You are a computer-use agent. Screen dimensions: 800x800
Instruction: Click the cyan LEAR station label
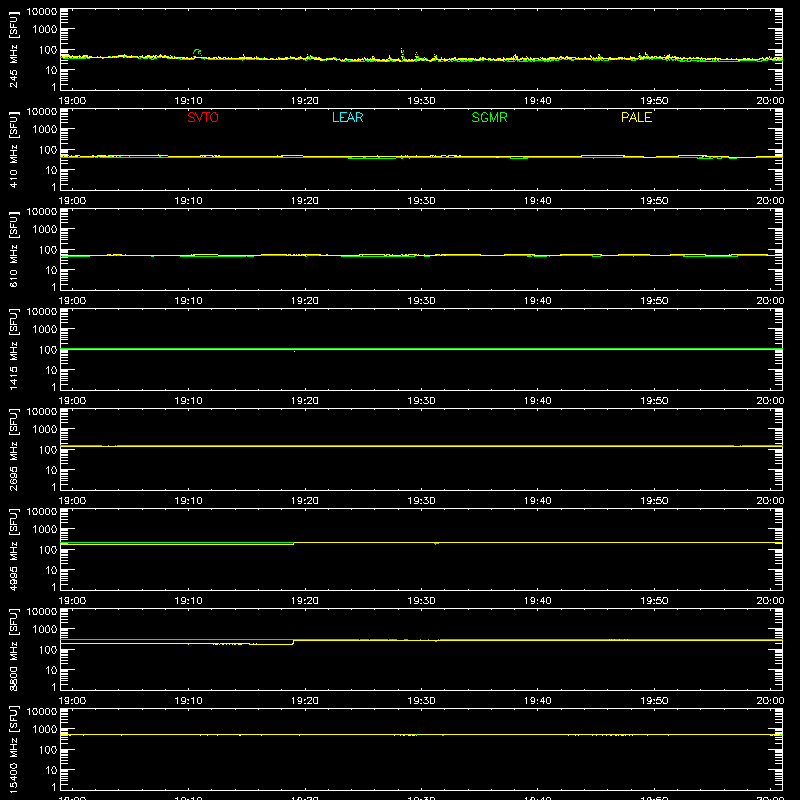click(347, 117)
